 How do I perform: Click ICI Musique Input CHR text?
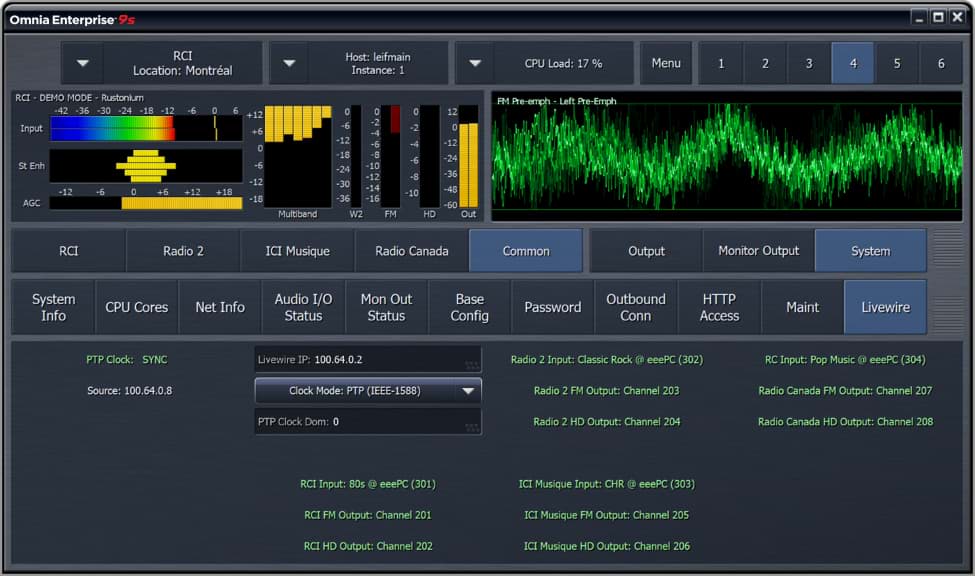pyautogui.click(x=607, y=484)
